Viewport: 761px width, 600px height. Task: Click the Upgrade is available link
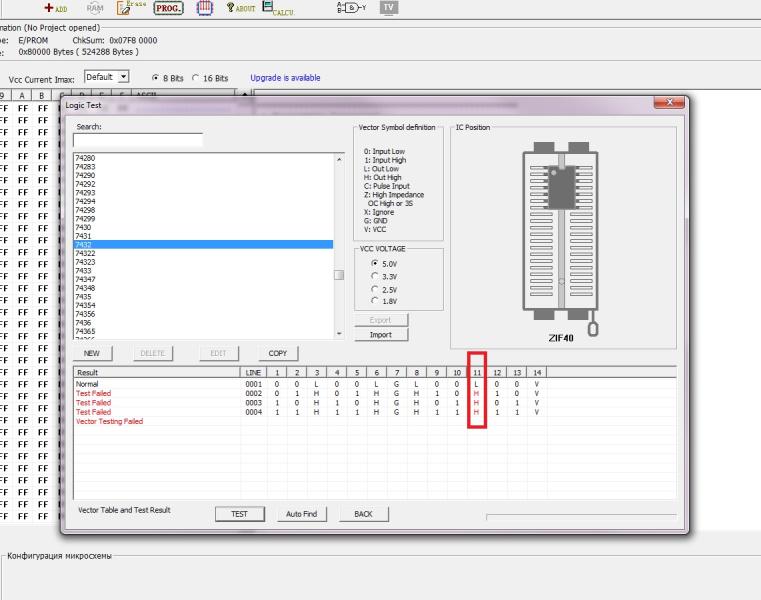click(x=285, y=78)
